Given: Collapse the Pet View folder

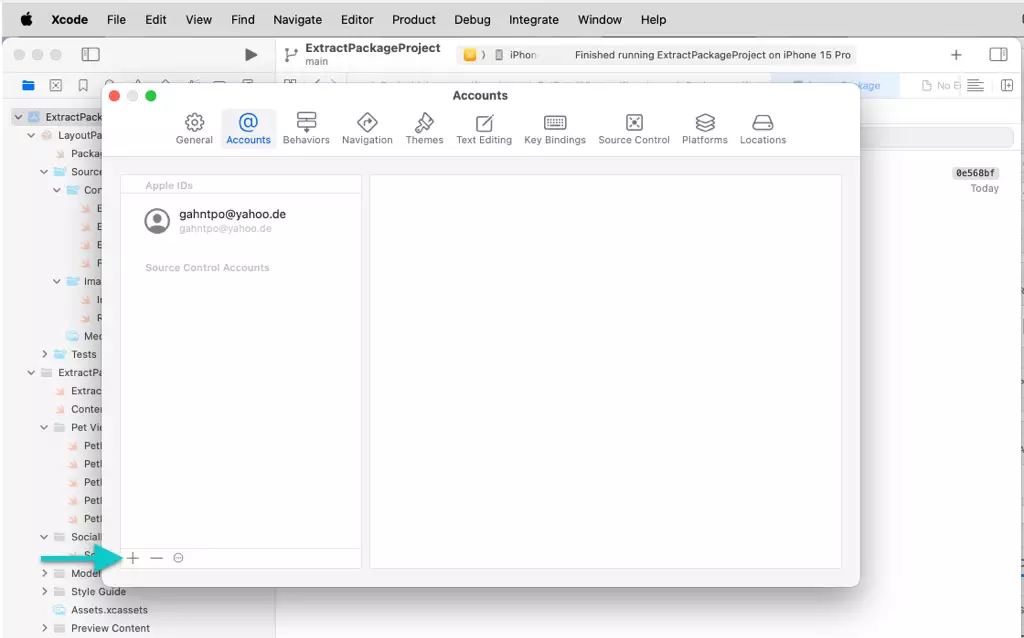Looking at the screenshot, I should (x=45, y=428).
